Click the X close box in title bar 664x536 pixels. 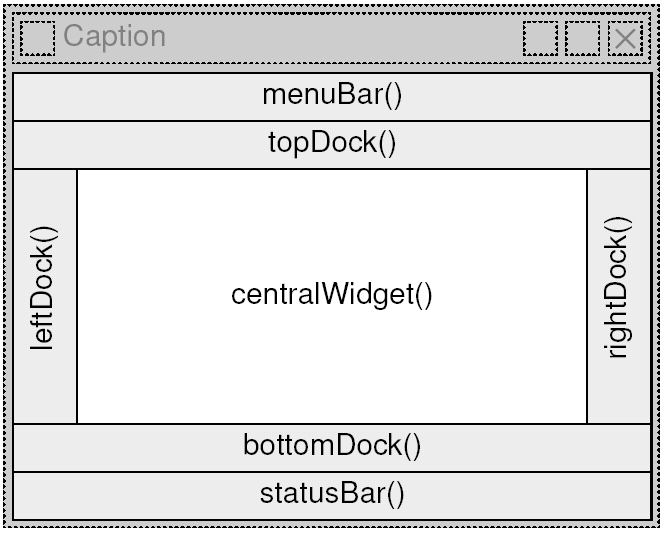(625, 39)
